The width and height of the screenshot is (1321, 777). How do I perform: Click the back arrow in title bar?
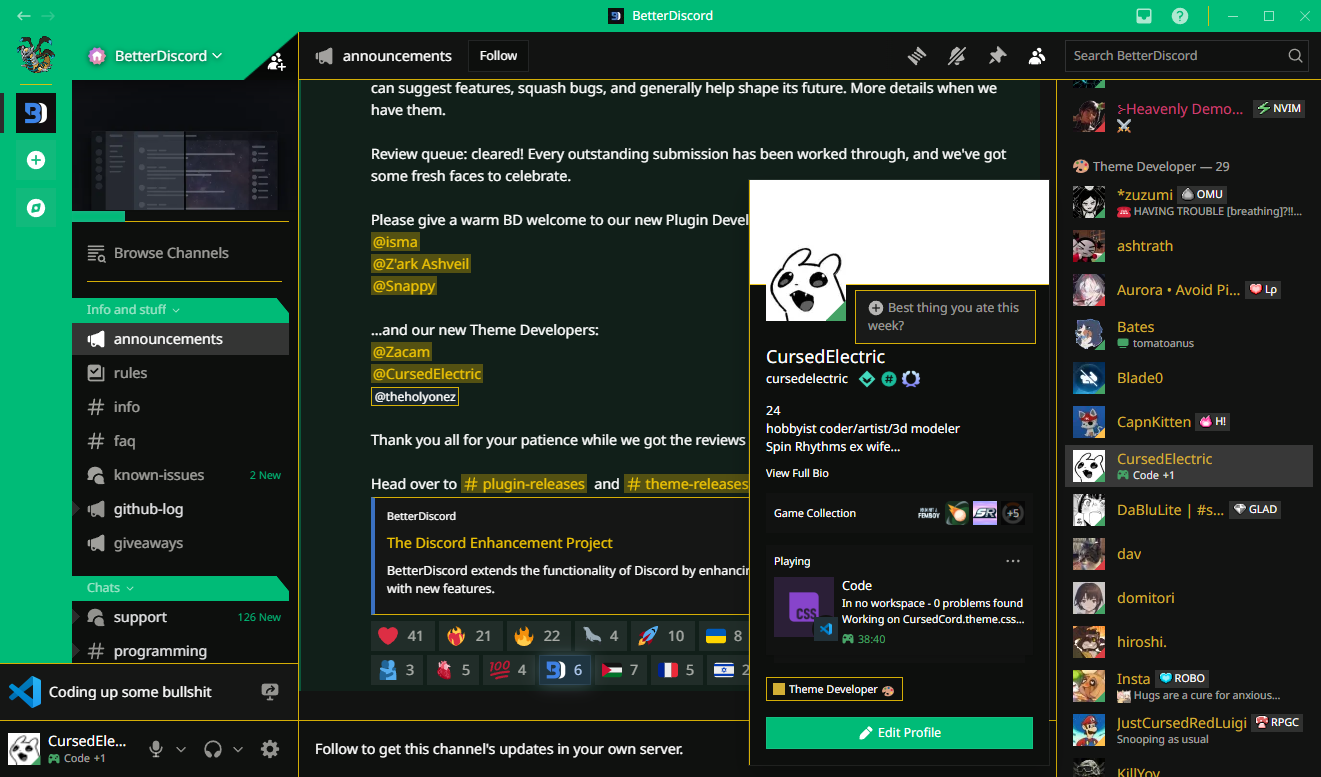pyautogui.click(x=23, y=16)
